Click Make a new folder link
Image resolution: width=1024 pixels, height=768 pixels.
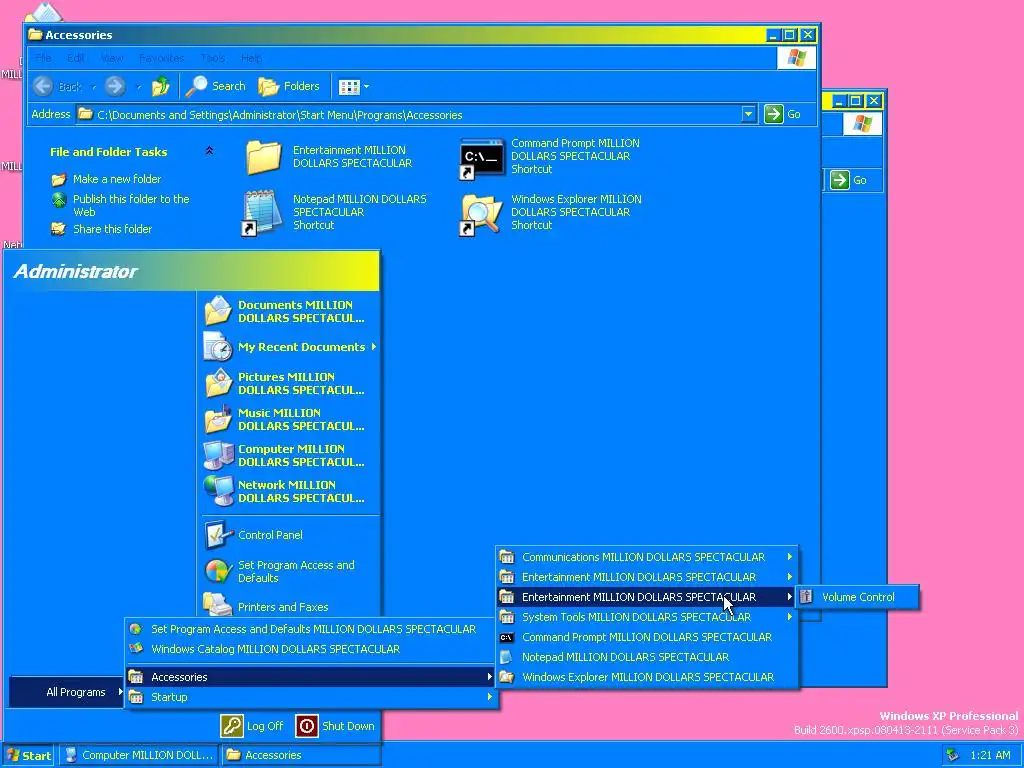[117, 179]
